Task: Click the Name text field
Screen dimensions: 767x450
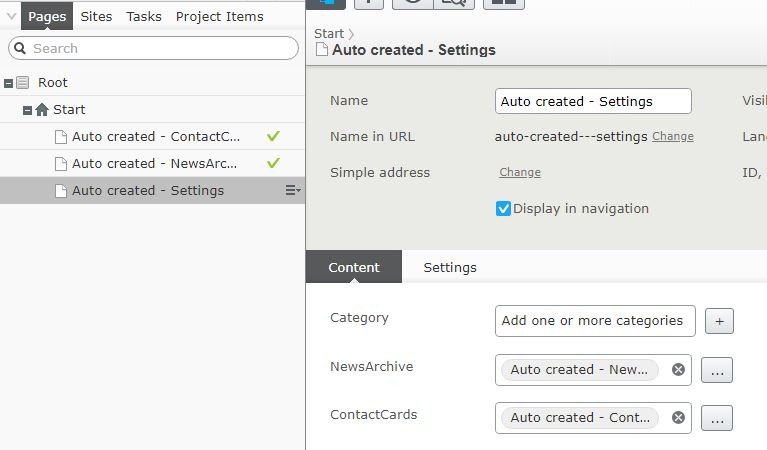Action: point(592,101)
